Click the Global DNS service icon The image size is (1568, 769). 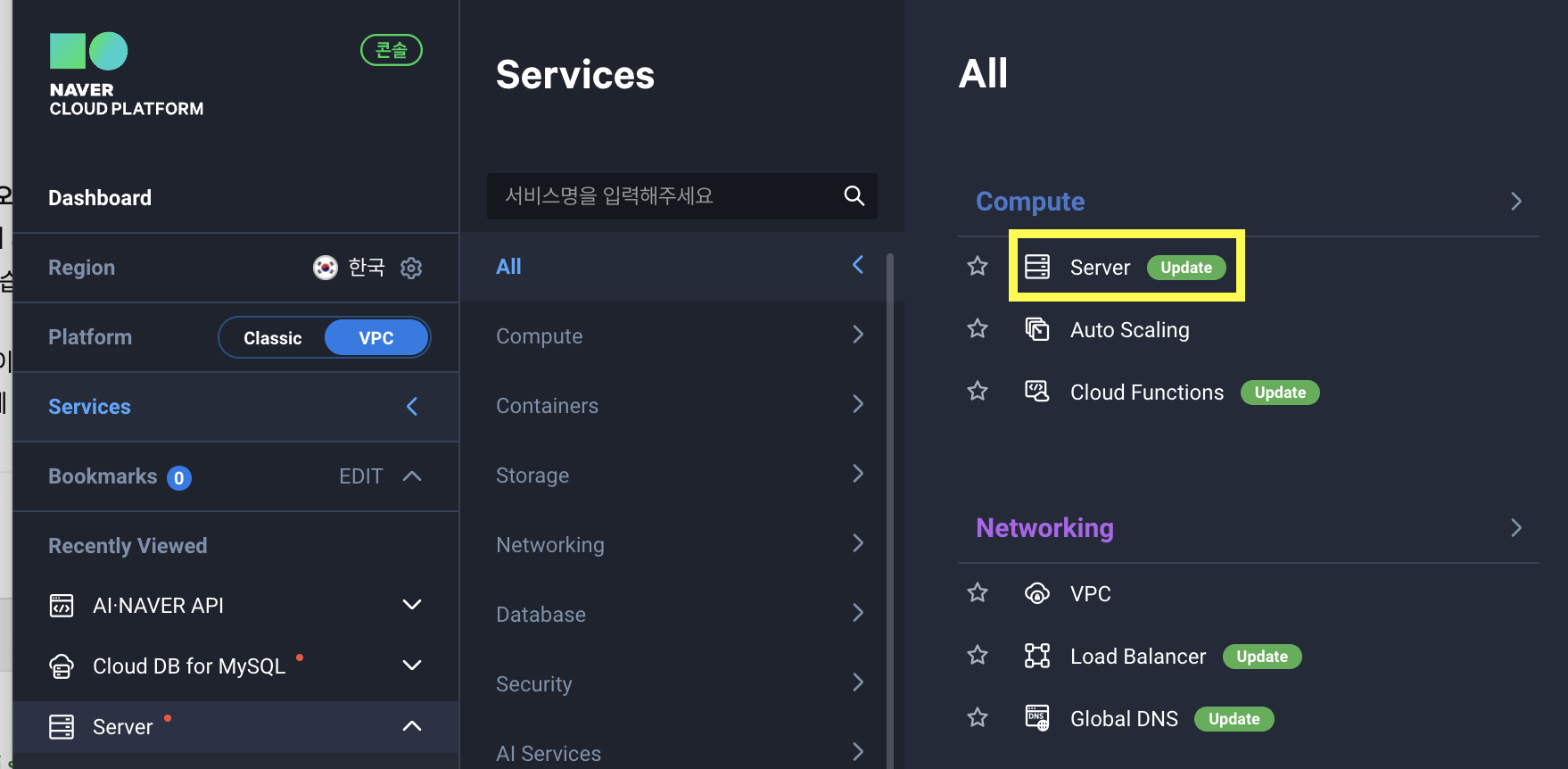click(1037, 718)
